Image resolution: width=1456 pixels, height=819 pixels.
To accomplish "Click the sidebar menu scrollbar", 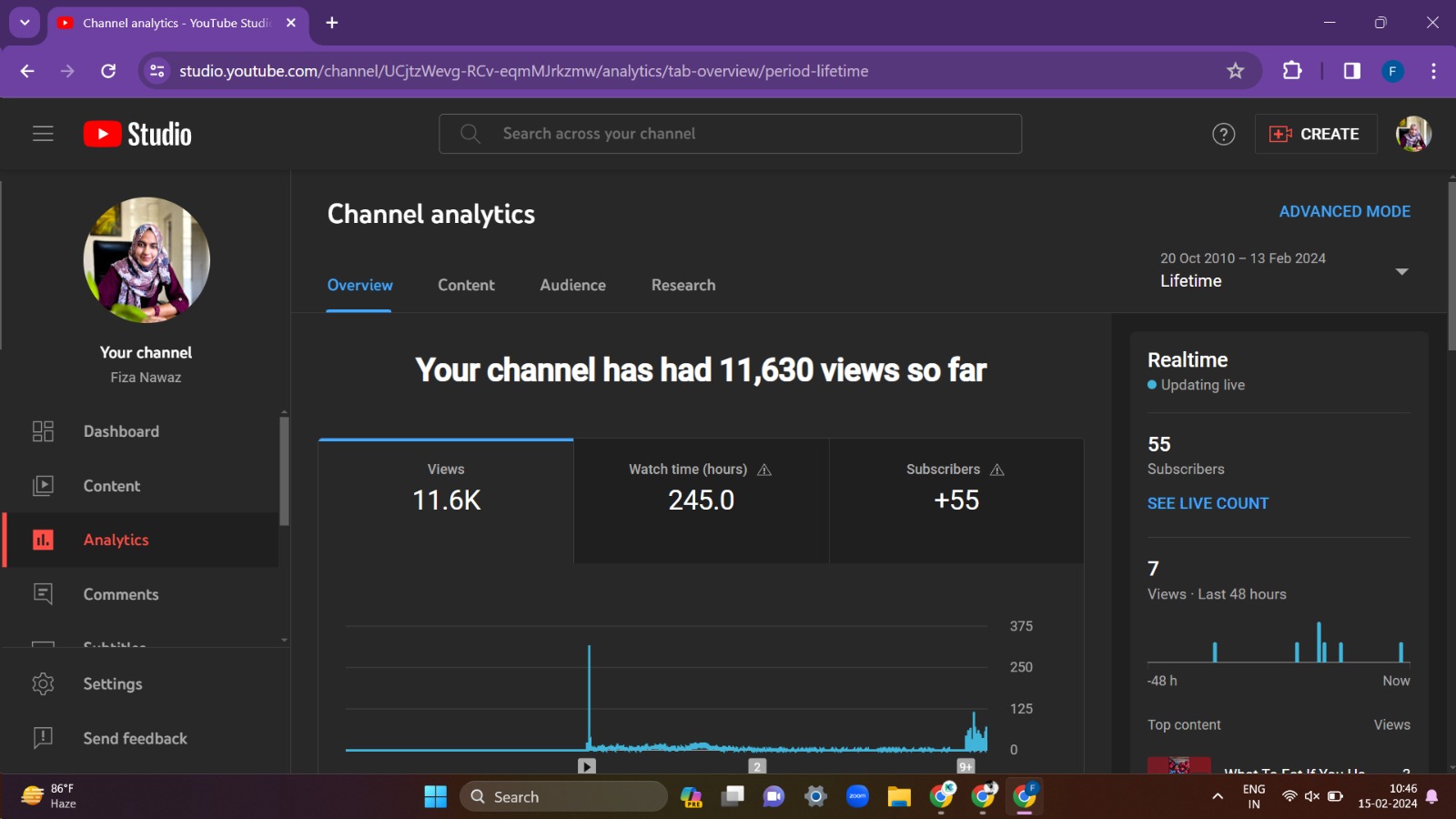I will 284,470.
